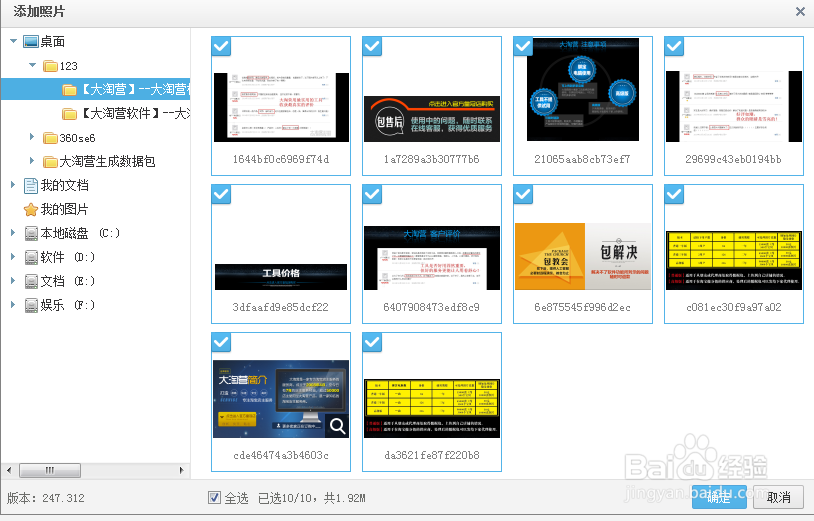Expand the 本地磁盘 (C:) node
The width and height of the screenshot is (814, 521).
[x=13, y=232]
